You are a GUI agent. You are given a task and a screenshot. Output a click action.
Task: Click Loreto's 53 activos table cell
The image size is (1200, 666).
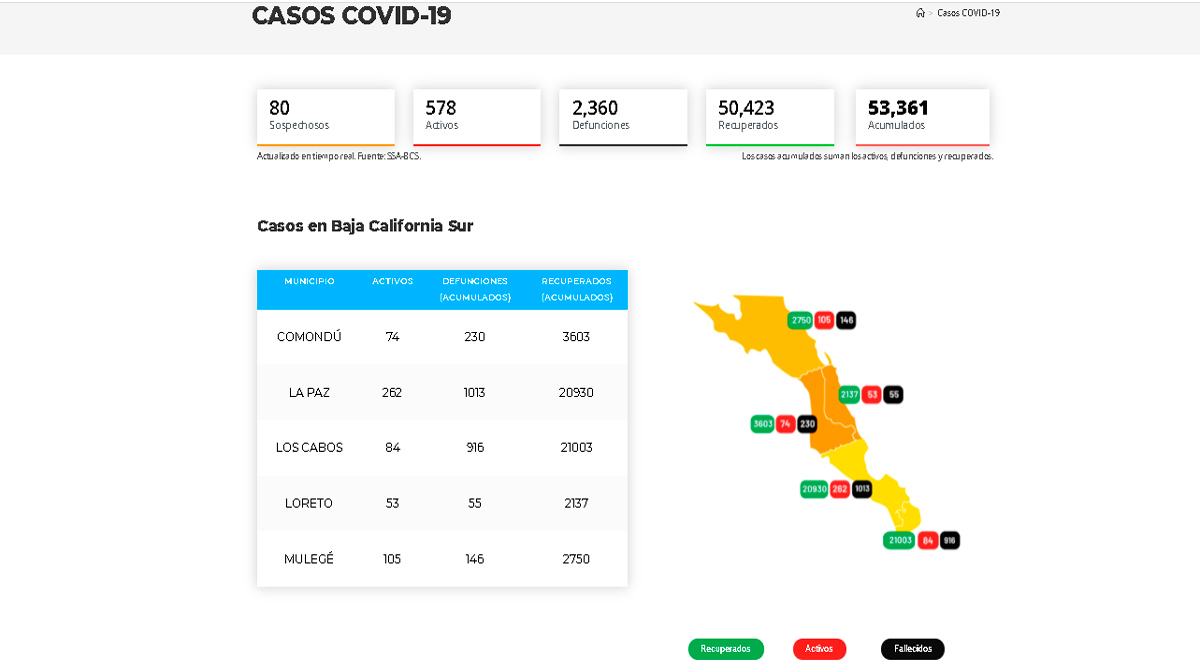tap(392, 503)
